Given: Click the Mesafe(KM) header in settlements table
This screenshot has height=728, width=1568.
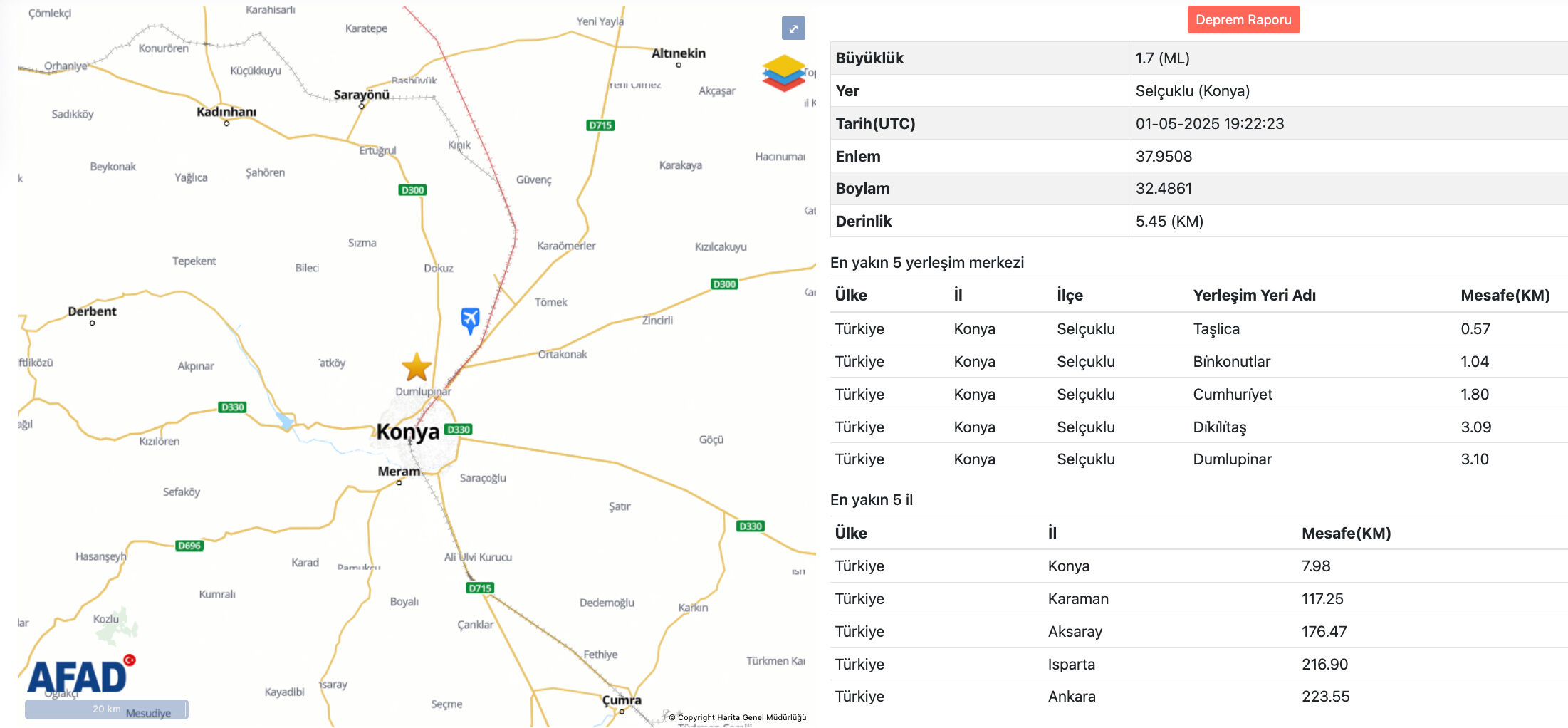Looking at the screenshot, I should 1505,296.
